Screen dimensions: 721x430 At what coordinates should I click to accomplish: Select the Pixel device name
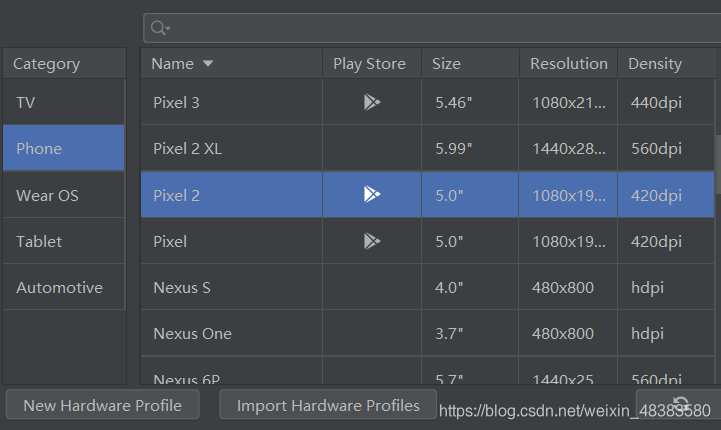tap(170, 241)
